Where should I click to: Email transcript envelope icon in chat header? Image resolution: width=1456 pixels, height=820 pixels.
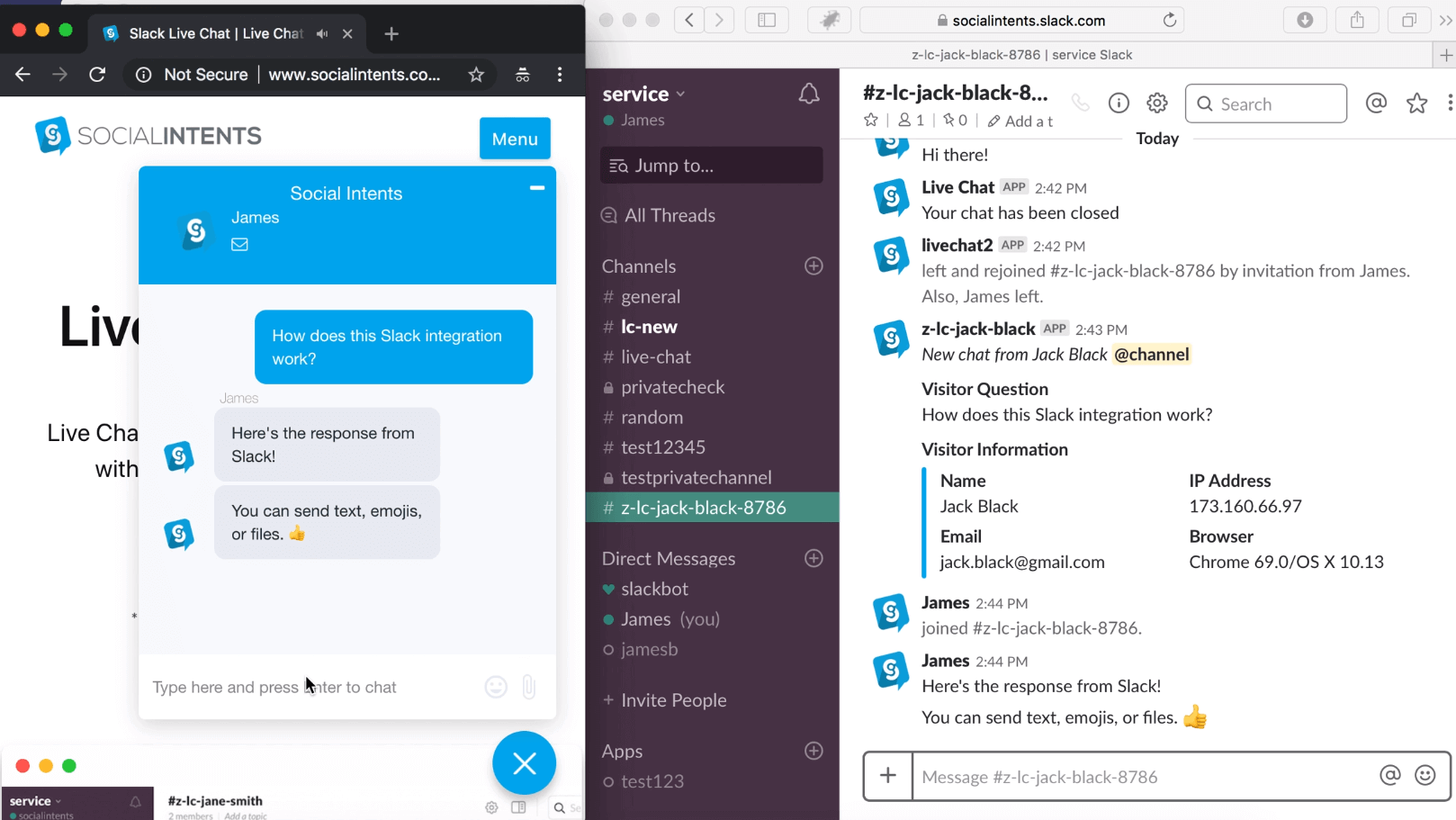click(x=239, y=244)
